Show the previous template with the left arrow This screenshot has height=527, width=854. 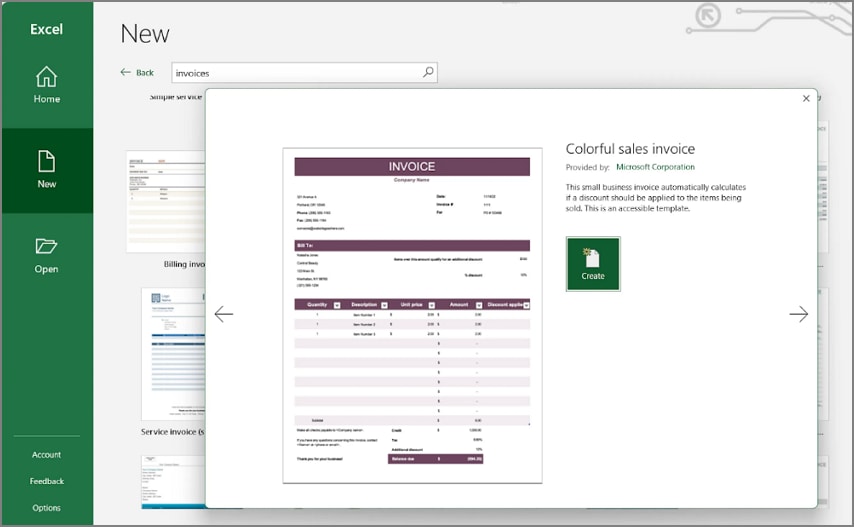pos(224,314)
